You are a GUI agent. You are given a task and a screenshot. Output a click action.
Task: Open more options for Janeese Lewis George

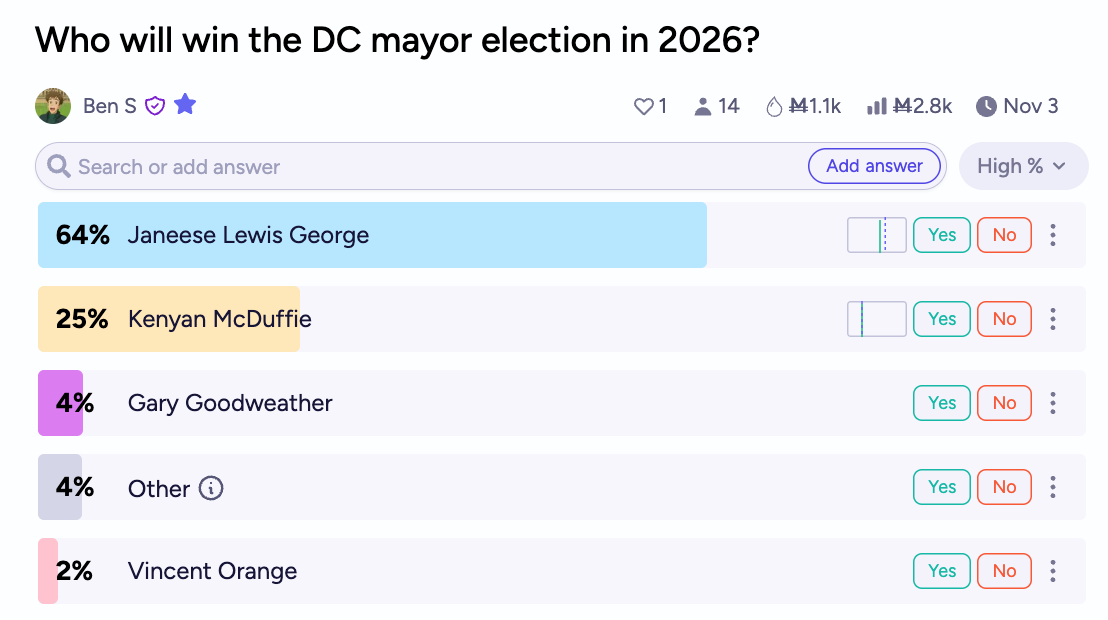point(1052,235)
